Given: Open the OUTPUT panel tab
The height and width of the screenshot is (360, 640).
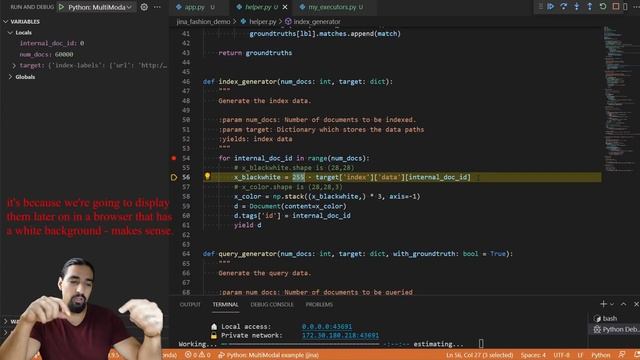Looking at the screenshot, I should pyautogui.click(x=190, y=304).
